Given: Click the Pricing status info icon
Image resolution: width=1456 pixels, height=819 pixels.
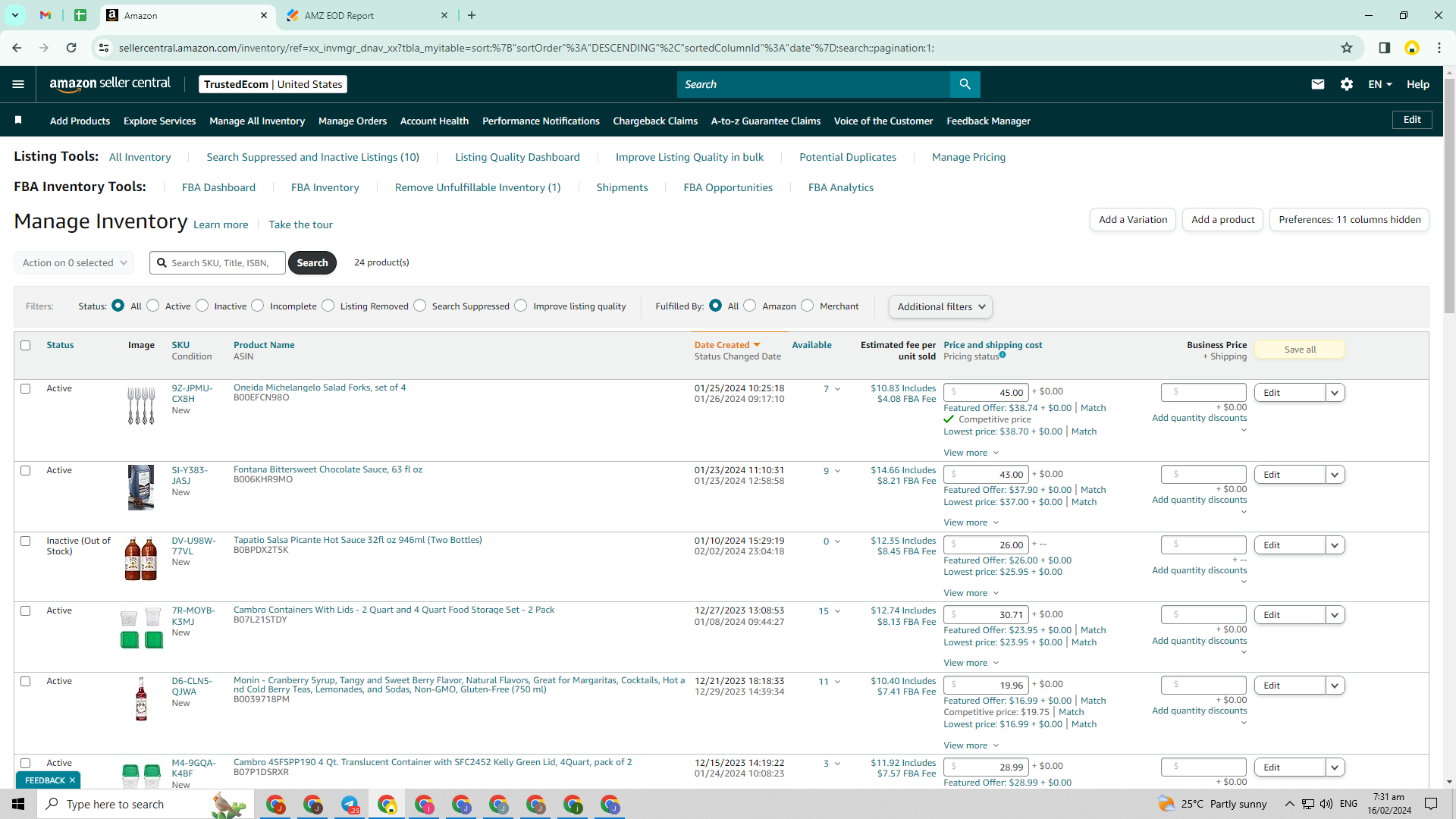Looking at the screenshot, I should pos(1003,355).
